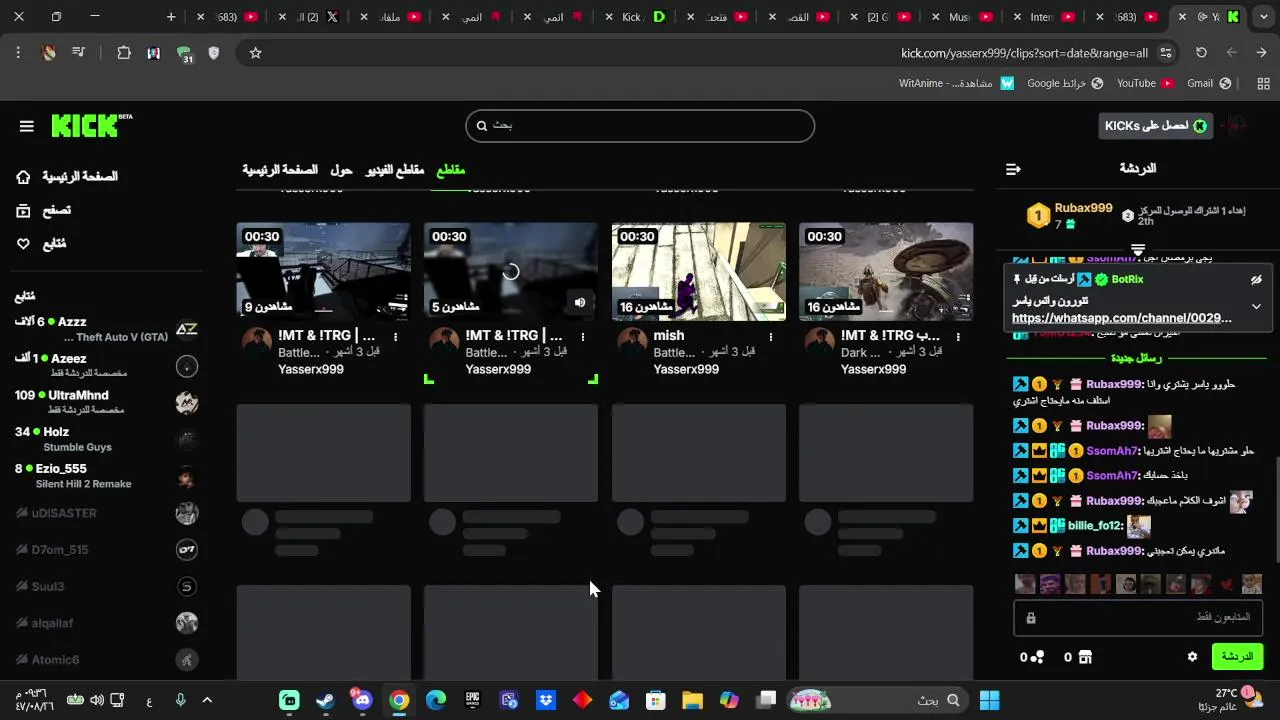The image size is (1280, 720).
Task: Open the Following heart sidebar item
Action: pos(41,244)
